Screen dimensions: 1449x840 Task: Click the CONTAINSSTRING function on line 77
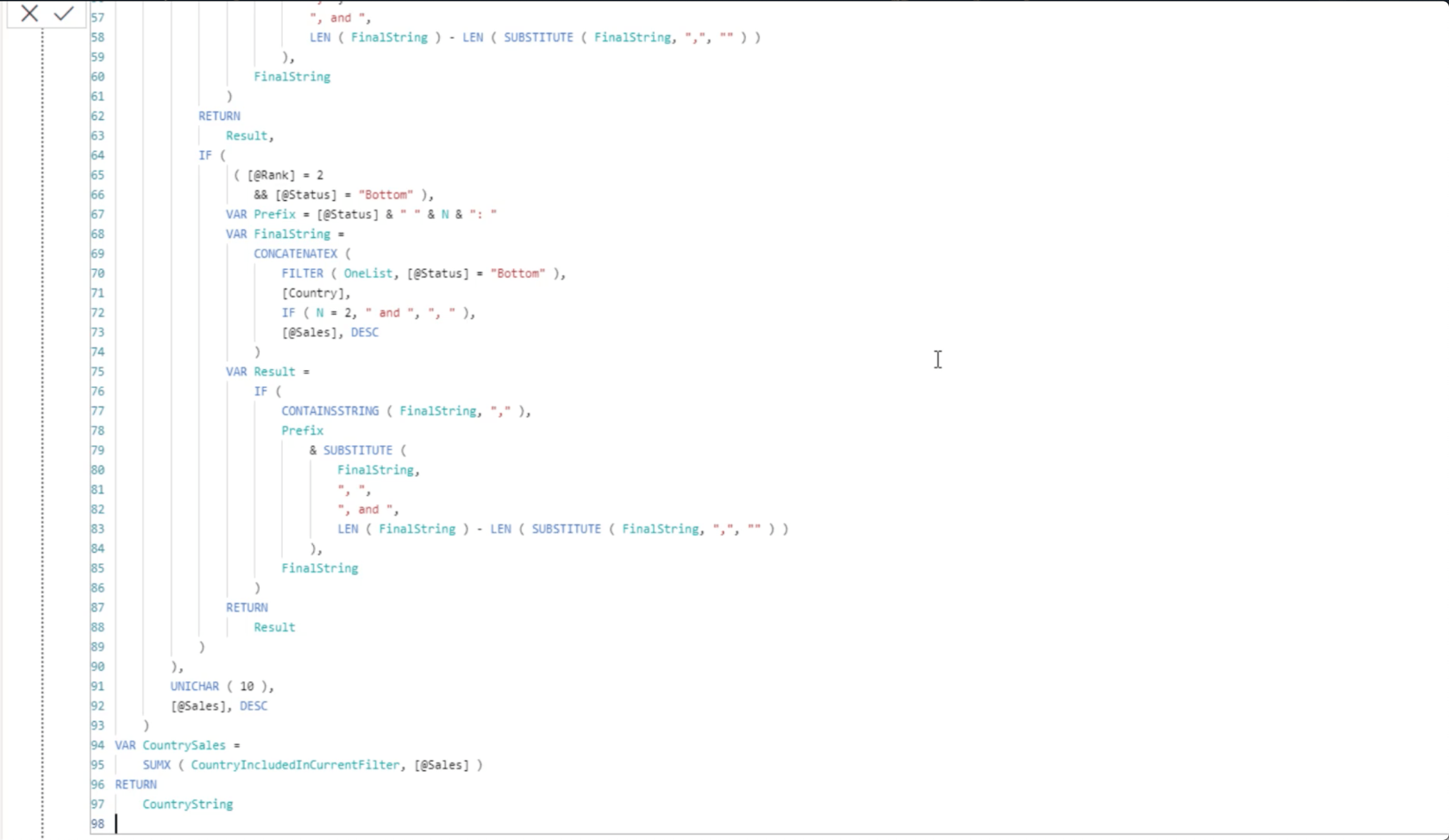click(x=329, y=411)
